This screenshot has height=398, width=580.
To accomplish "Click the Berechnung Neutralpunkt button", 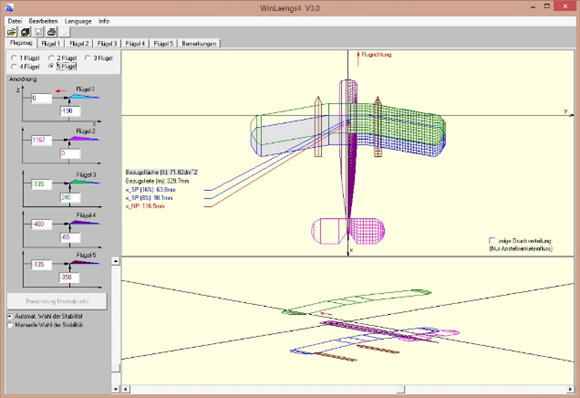I will pos(57,301).
